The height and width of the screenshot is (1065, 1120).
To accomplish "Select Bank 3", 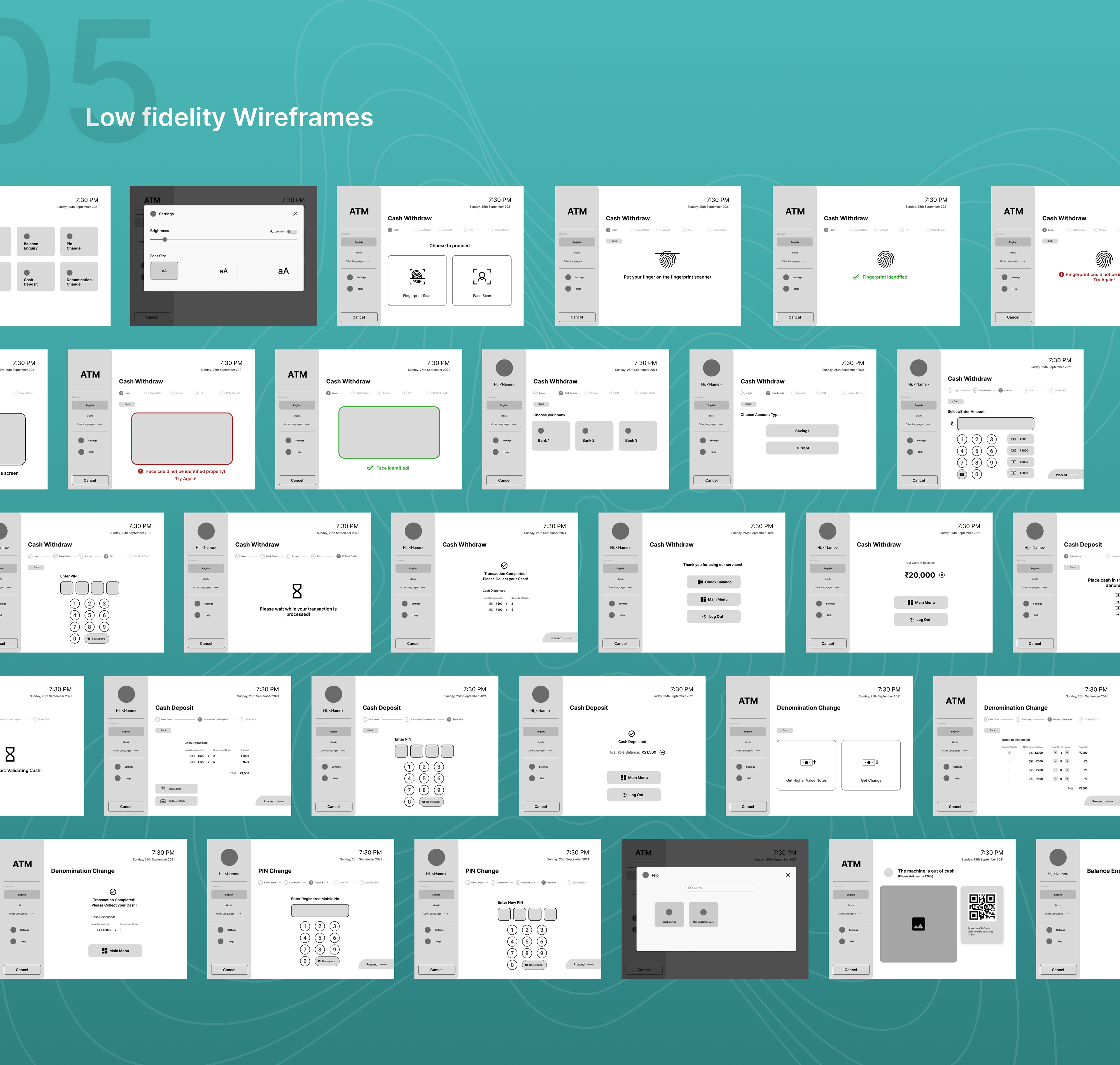I will click(638, 435).
